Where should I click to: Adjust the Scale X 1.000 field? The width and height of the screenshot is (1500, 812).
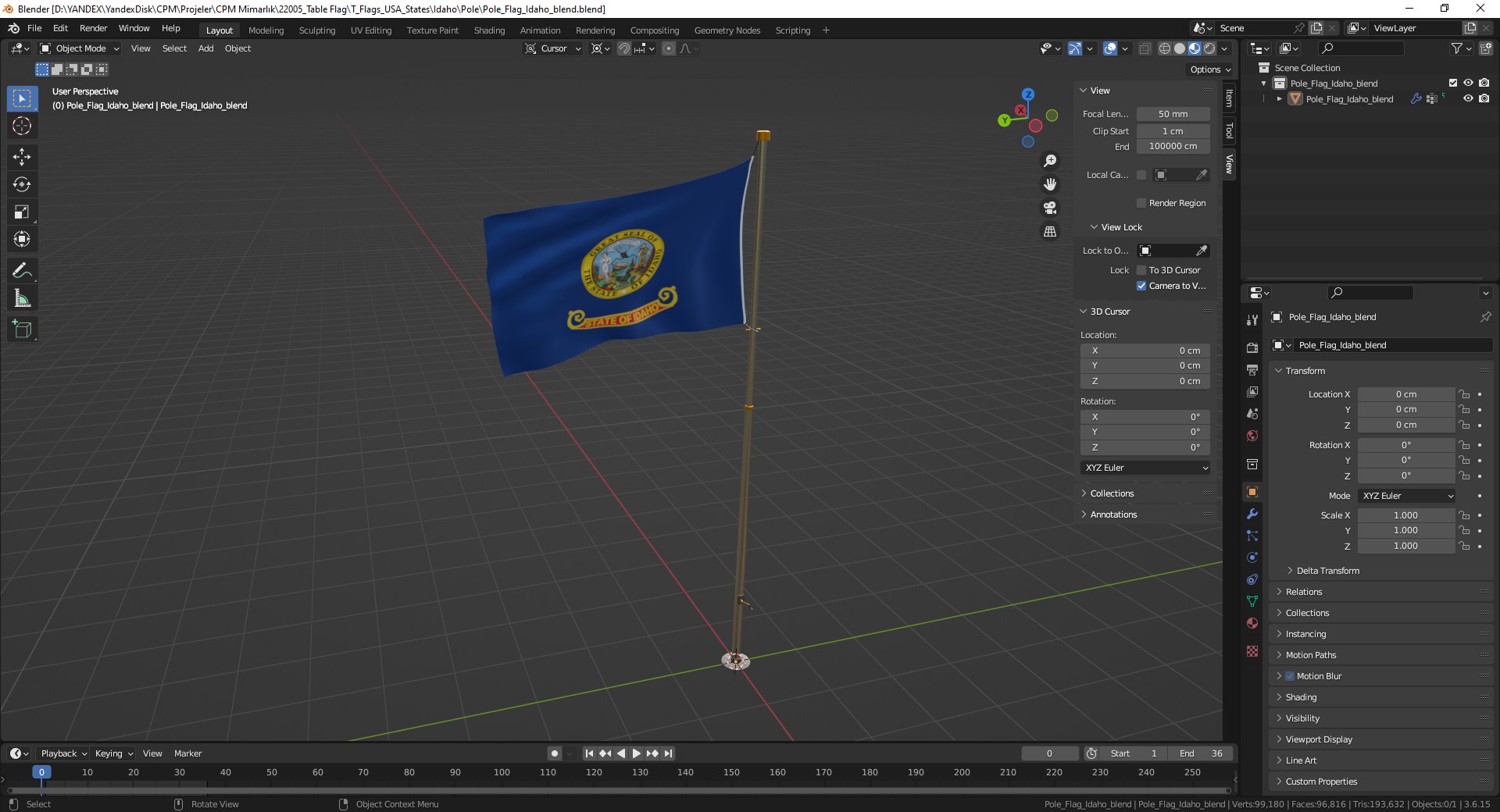click(x=1406, y=515)
